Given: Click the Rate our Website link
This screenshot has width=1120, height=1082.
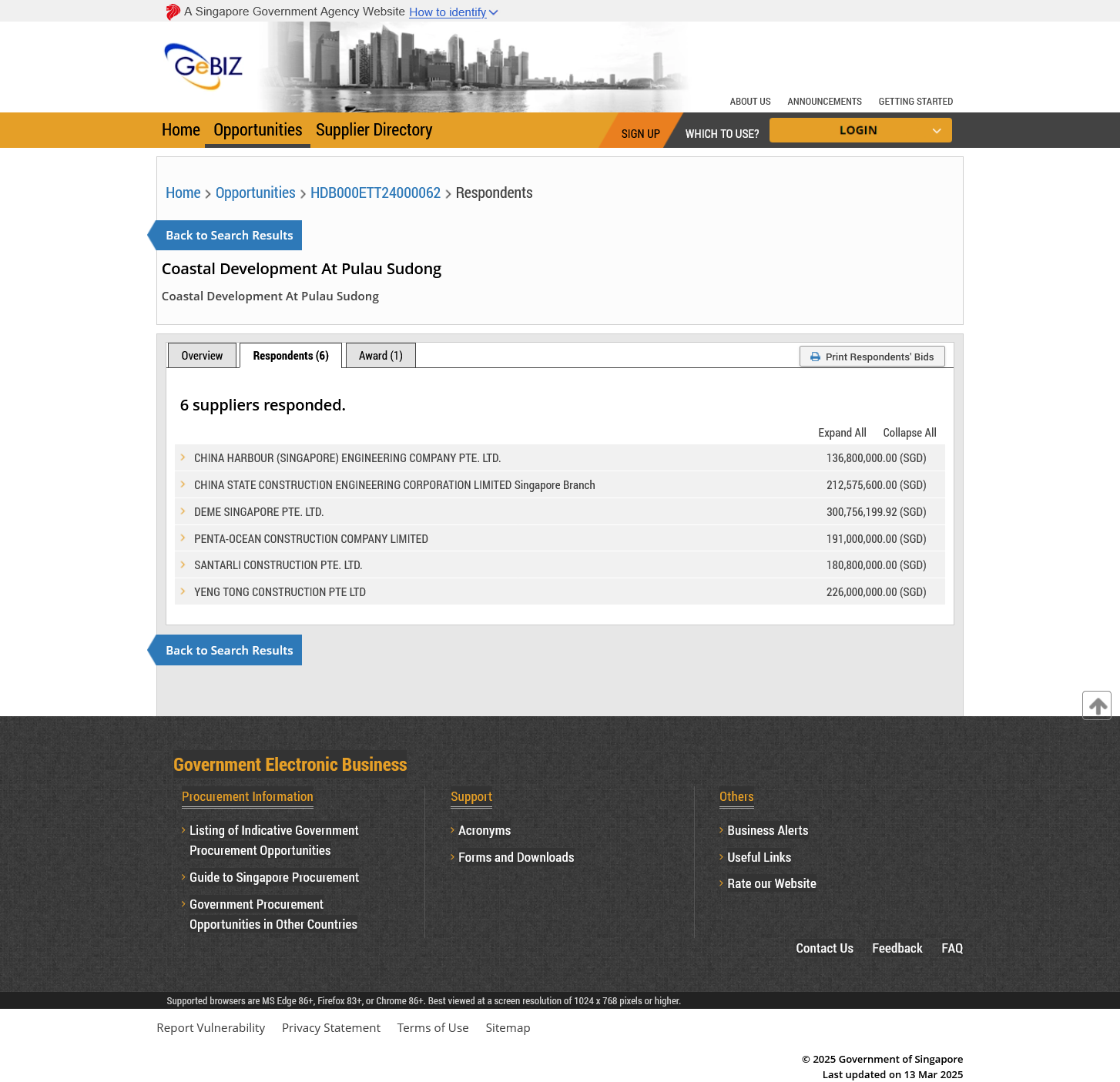Looking at the screenshot, I should click(771, 883).
